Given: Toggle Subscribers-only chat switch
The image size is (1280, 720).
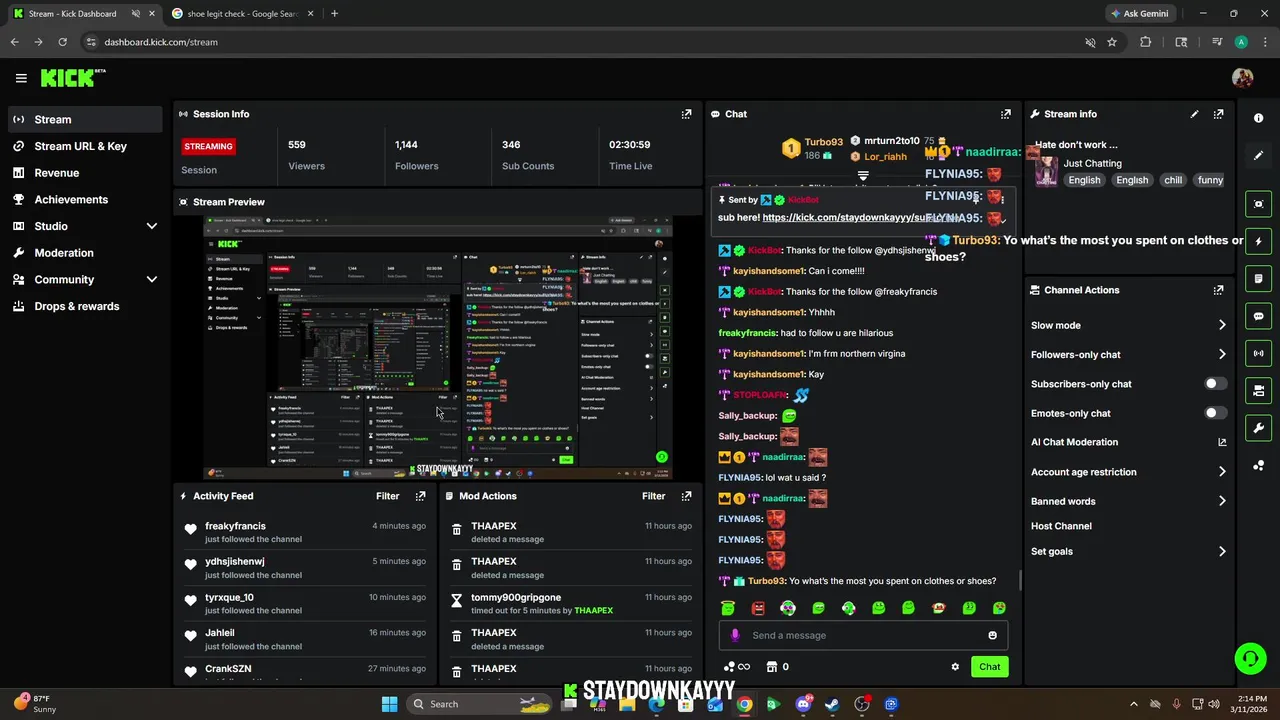Looking at the screenshot, I should point(1215,384).
